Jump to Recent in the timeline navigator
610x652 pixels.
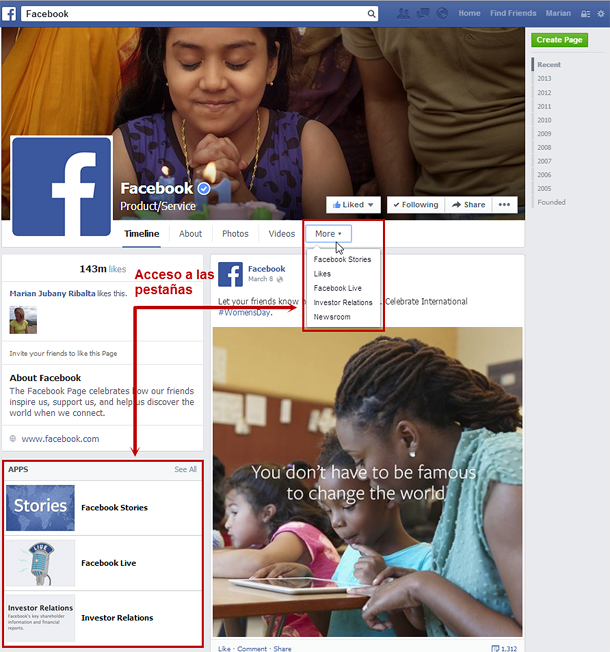click(549, 65)
